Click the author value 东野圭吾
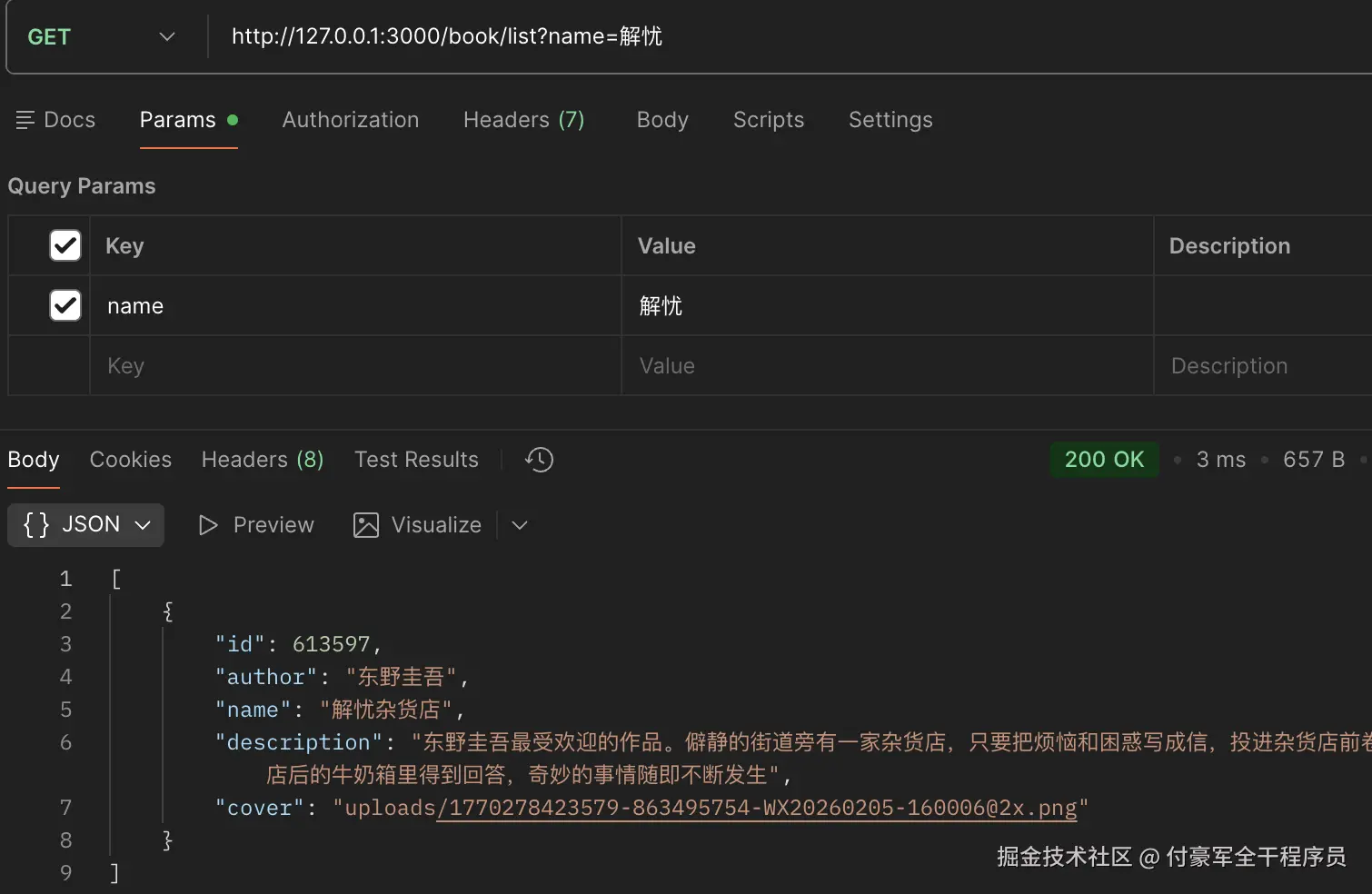The width and height of the screenshot is (1372, 894). coord(401,677)
